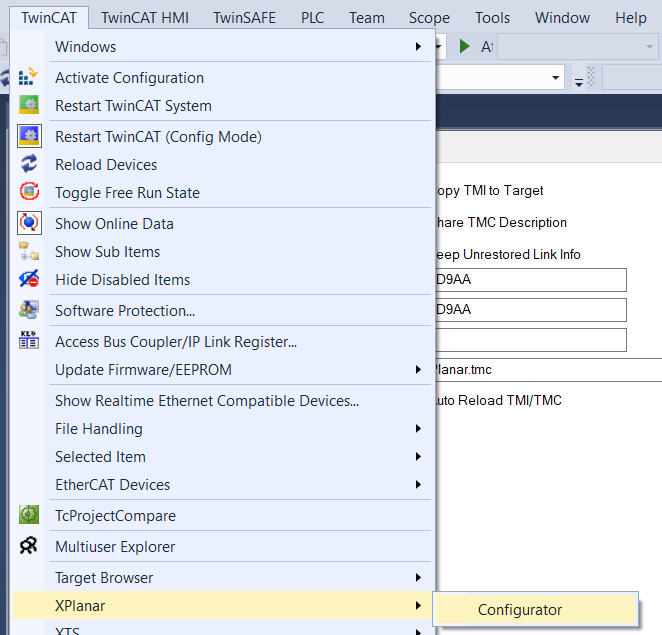The image size is (662, 635).
Task: Select Reload Devices entry
Action: (224, 165)
